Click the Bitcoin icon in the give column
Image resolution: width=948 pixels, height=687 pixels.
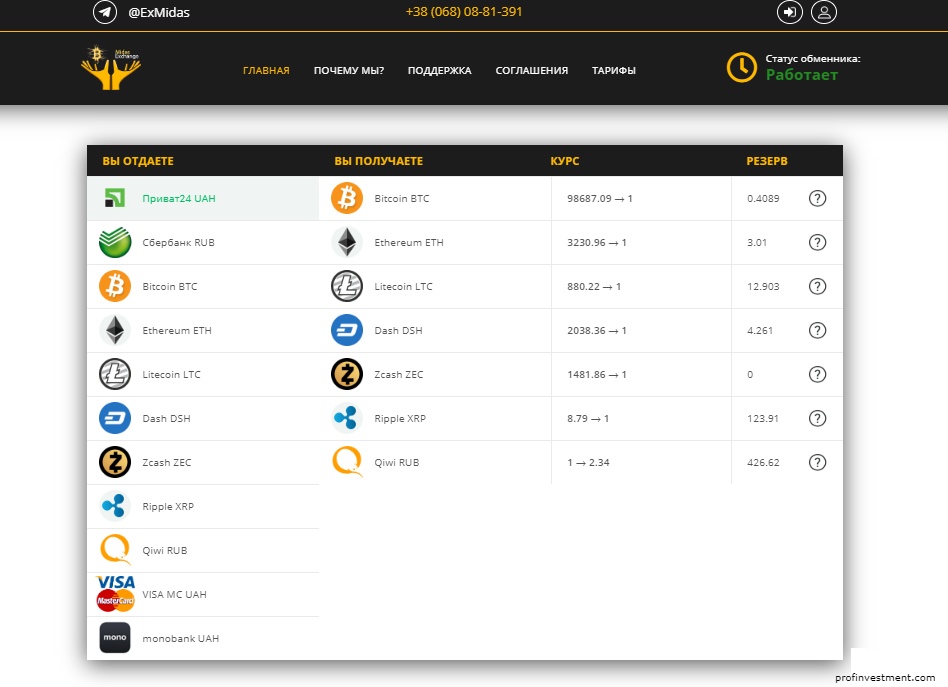pos(115,287)
